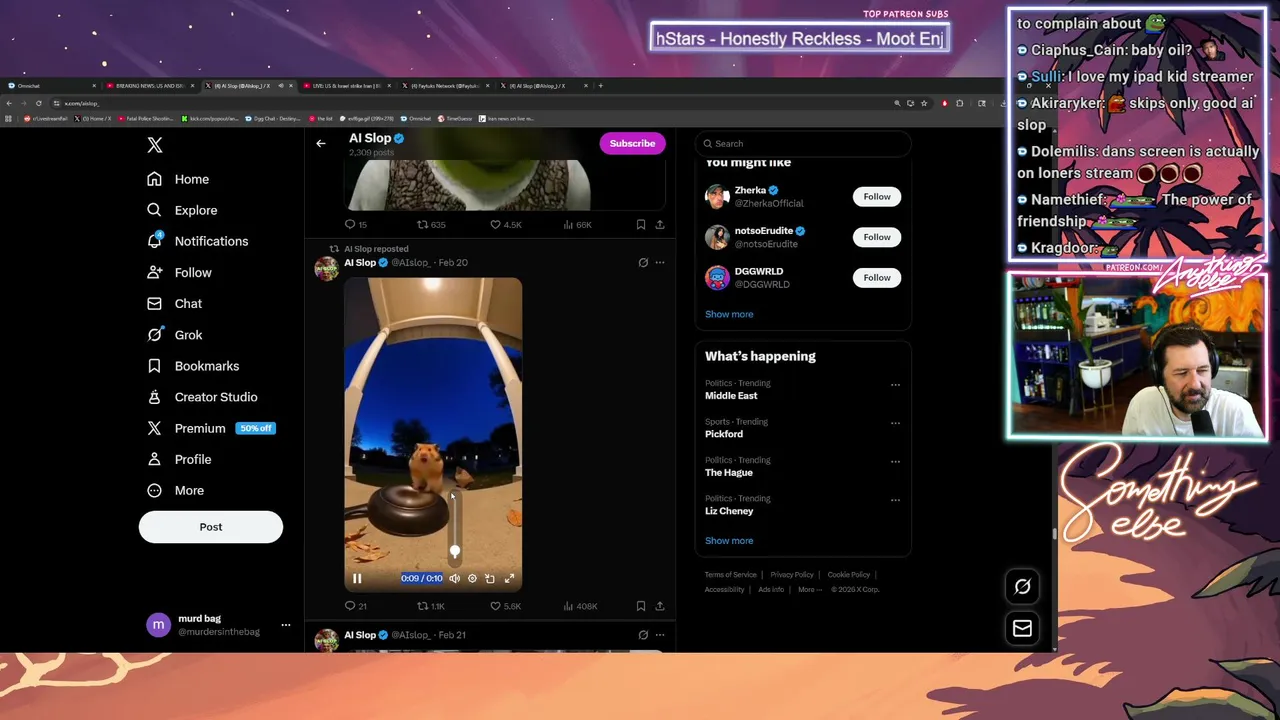Reply to the Feb 20 hamster post
Screen dimensions: 1280x720
[x=355, y=606]
